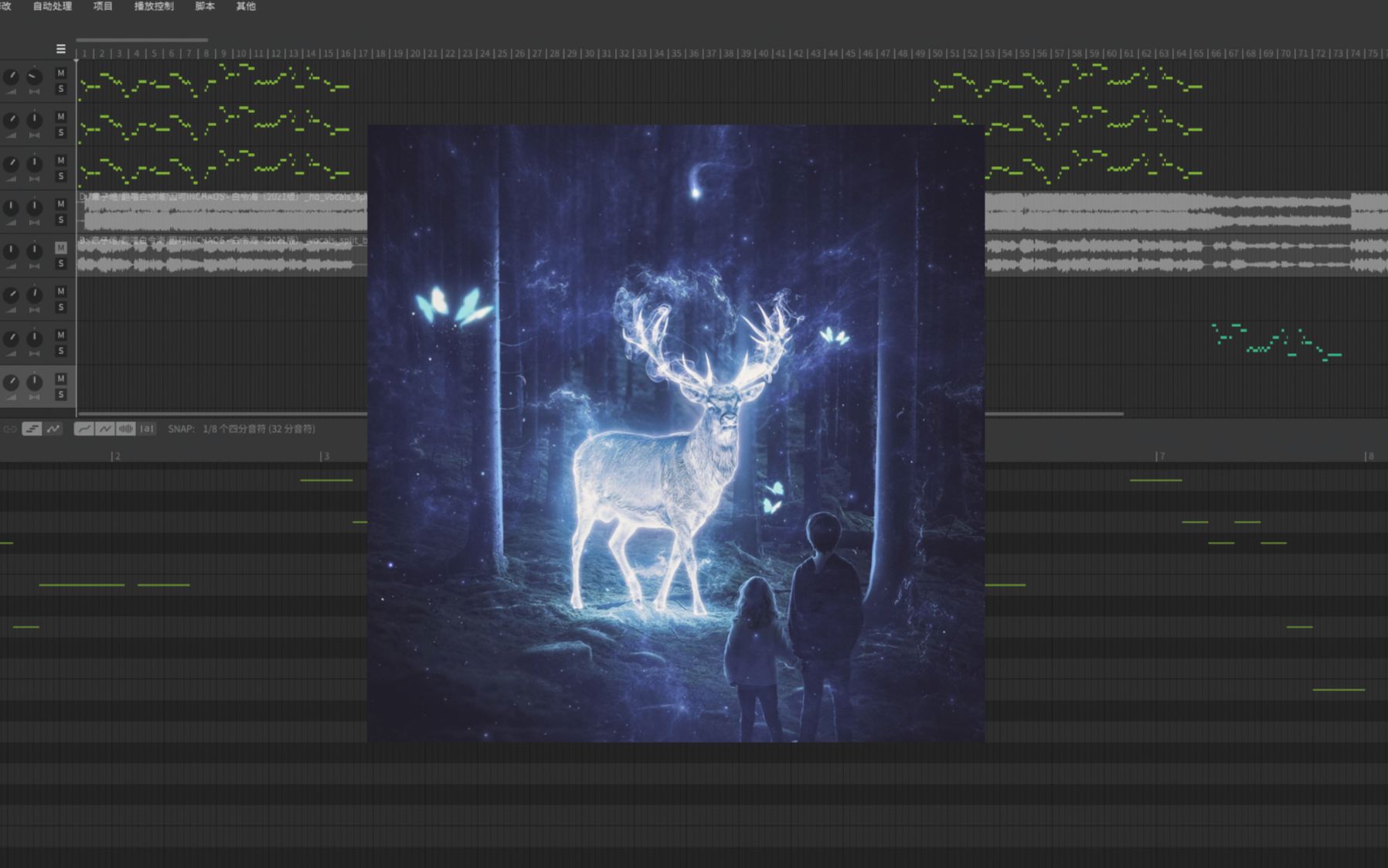Mute the first vocal track
The width and height of the screenshot is (1388, 868).
click(x=61, y=73)
